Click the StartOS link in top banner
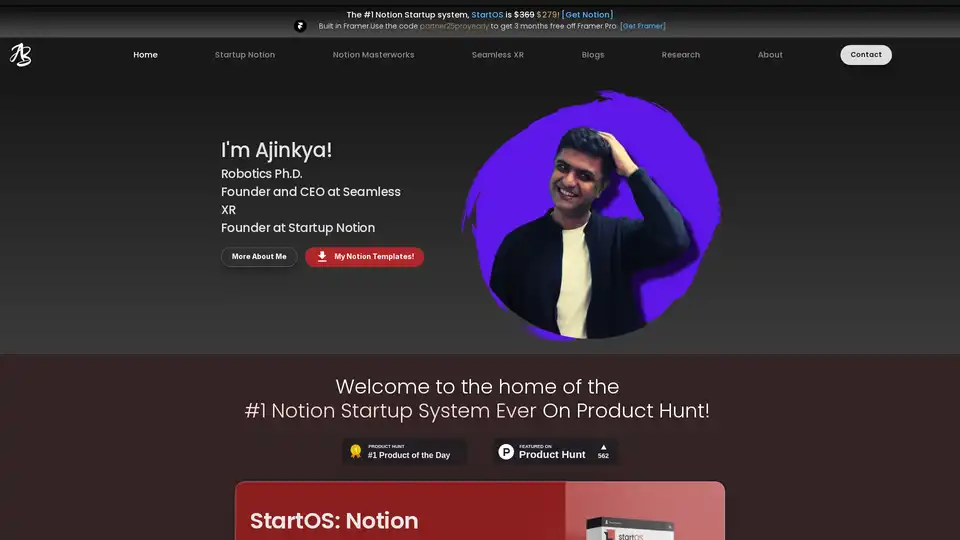The width and height of the screenshot is (960, 540). click(487, 15)
